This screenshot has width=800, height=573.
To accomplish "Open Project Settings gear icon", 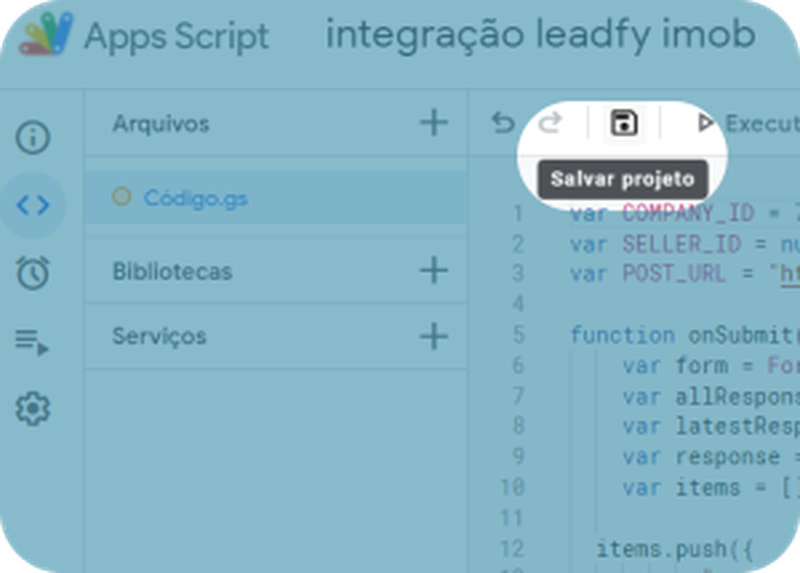I will (33, 409).
